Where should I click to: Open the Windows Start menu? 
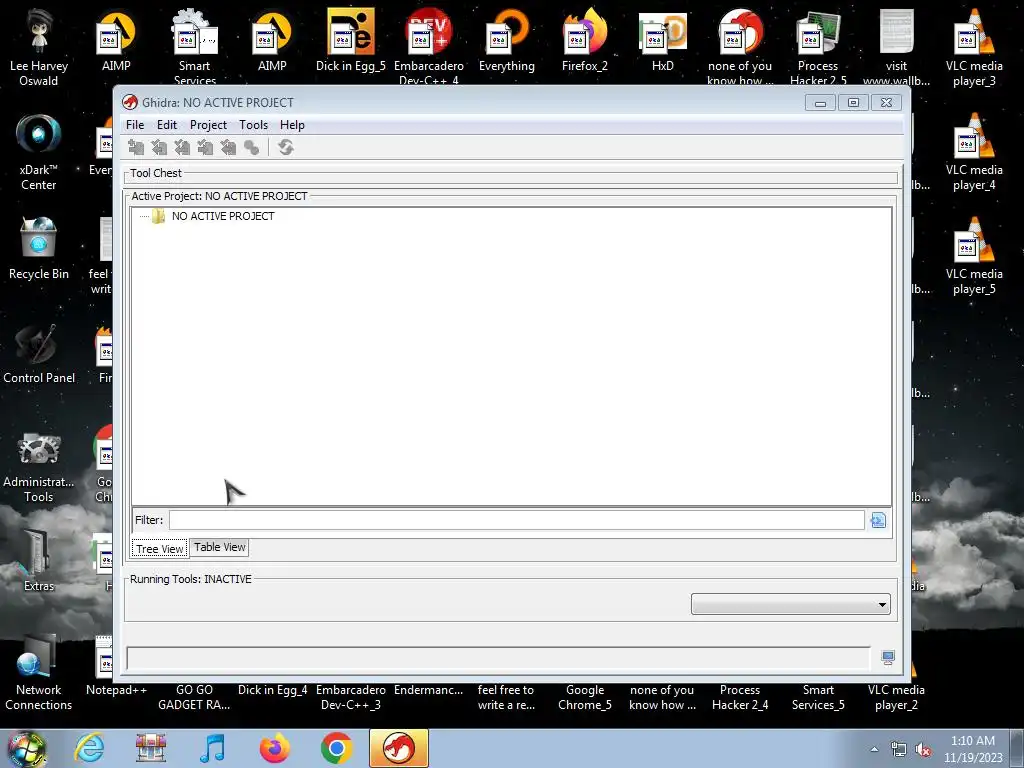click(27, 748)
